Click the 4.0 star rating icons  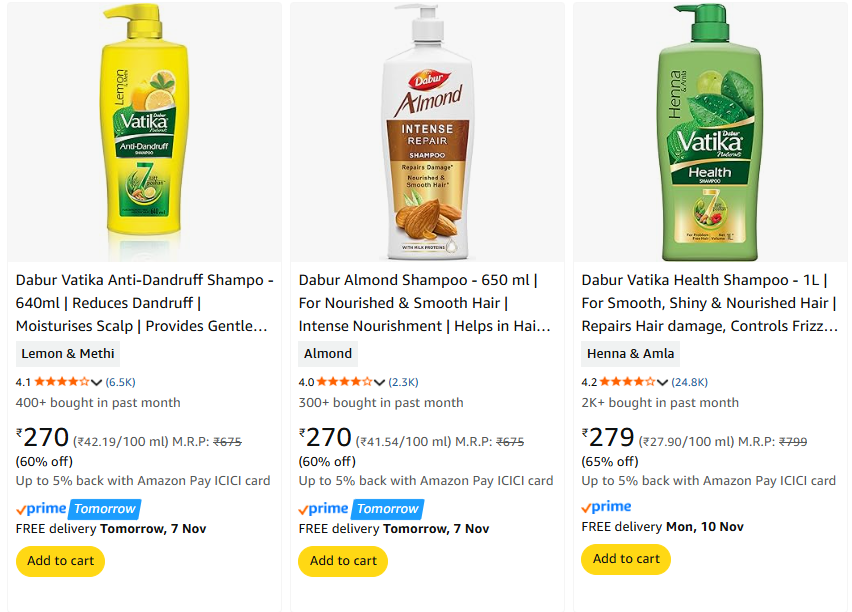[x=344, y=382]
